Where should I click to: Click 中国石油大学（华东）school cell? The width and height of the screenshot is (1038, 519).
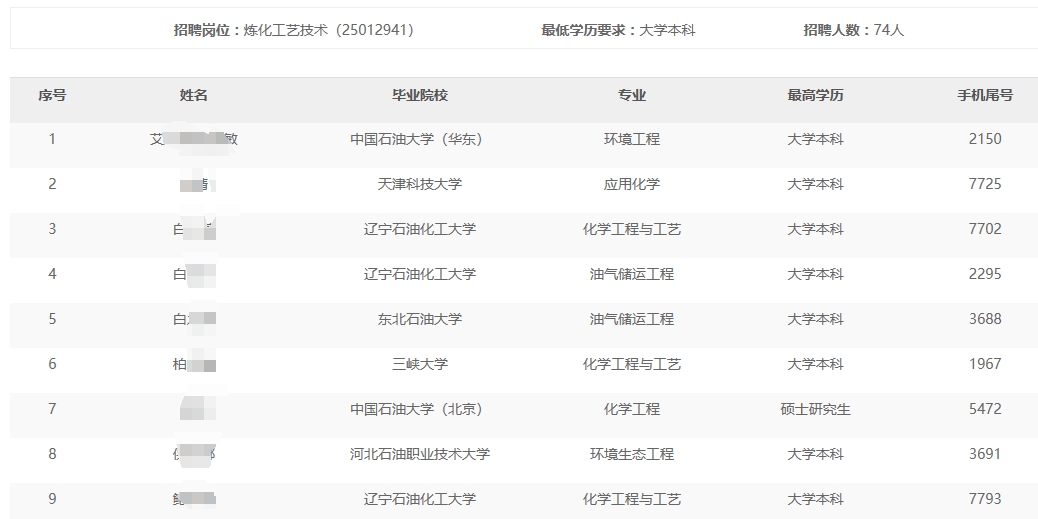pos(420,139)
